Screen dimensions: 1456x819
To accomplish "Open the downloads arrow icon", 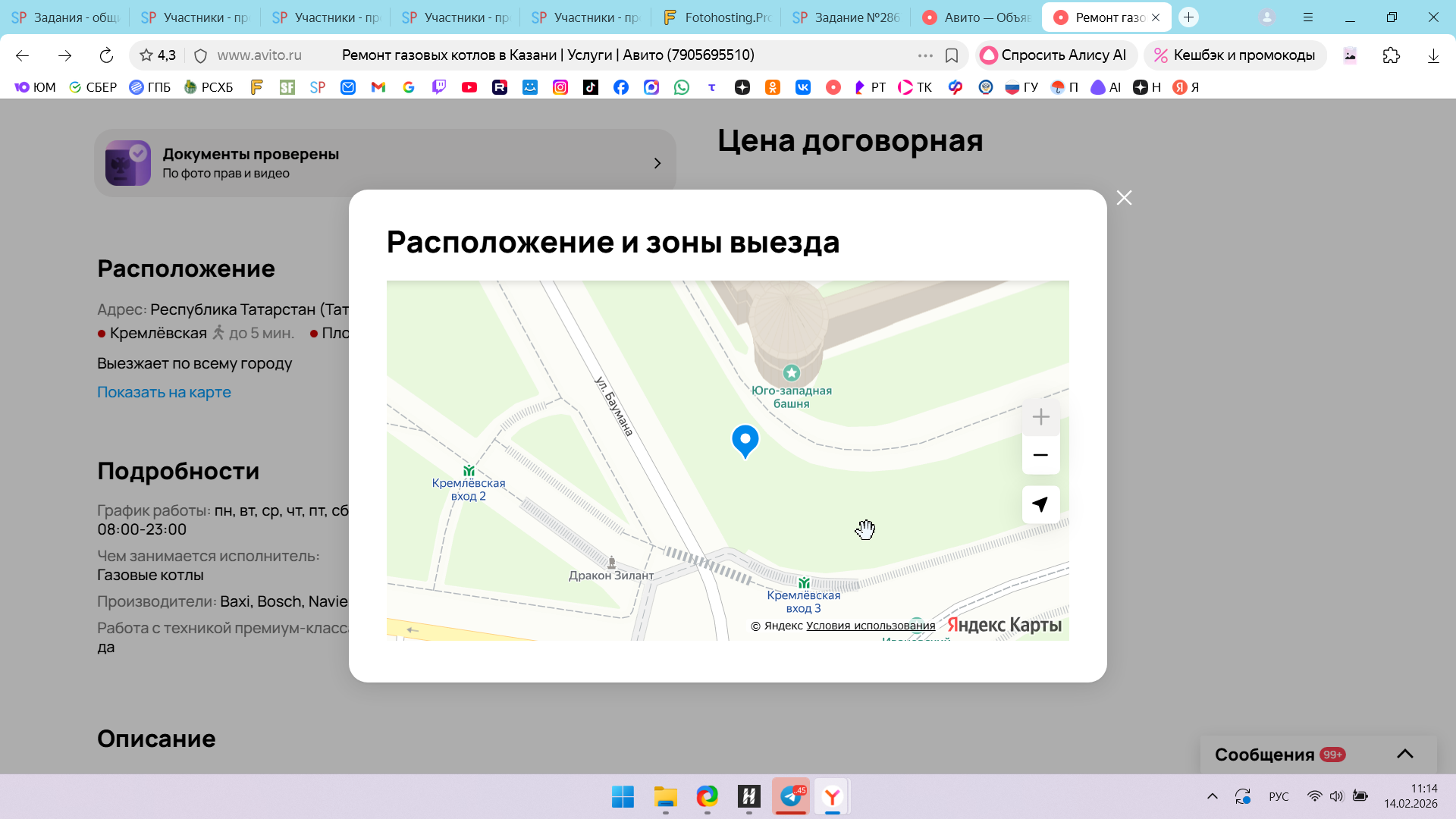I will (x=1433, y=55).
